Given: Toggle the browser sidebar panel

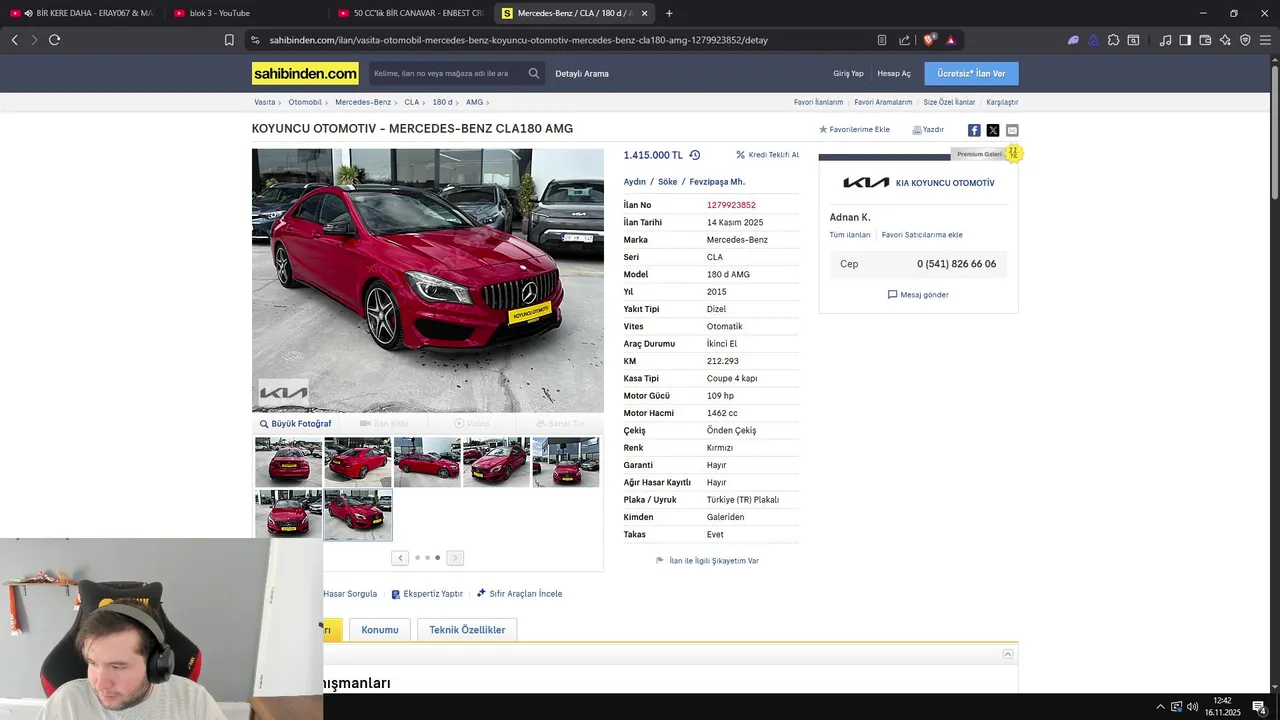Looking at the screenshot, I should click(1185, 40).
